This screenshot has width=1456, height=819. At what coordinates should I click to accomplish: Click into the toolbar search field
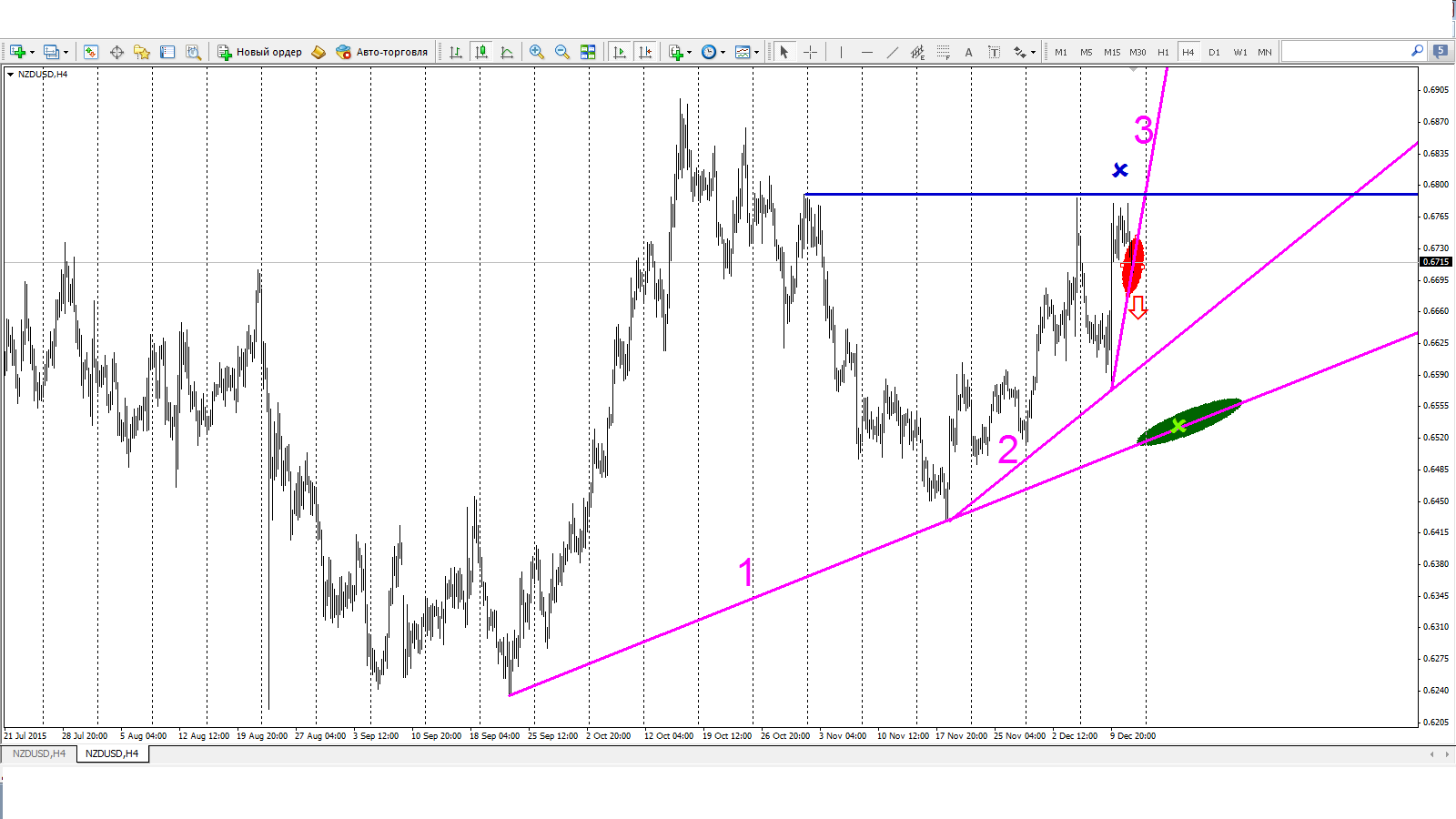[1345, 52]
